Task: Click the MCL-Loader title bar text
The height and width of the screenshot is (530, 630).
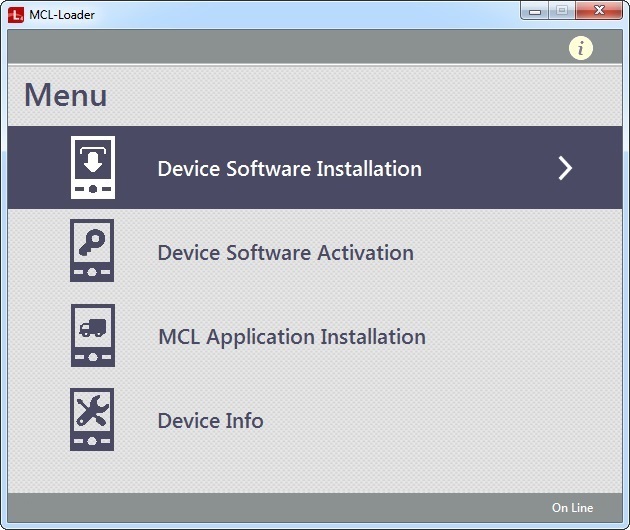Action: tap(62, 15)
